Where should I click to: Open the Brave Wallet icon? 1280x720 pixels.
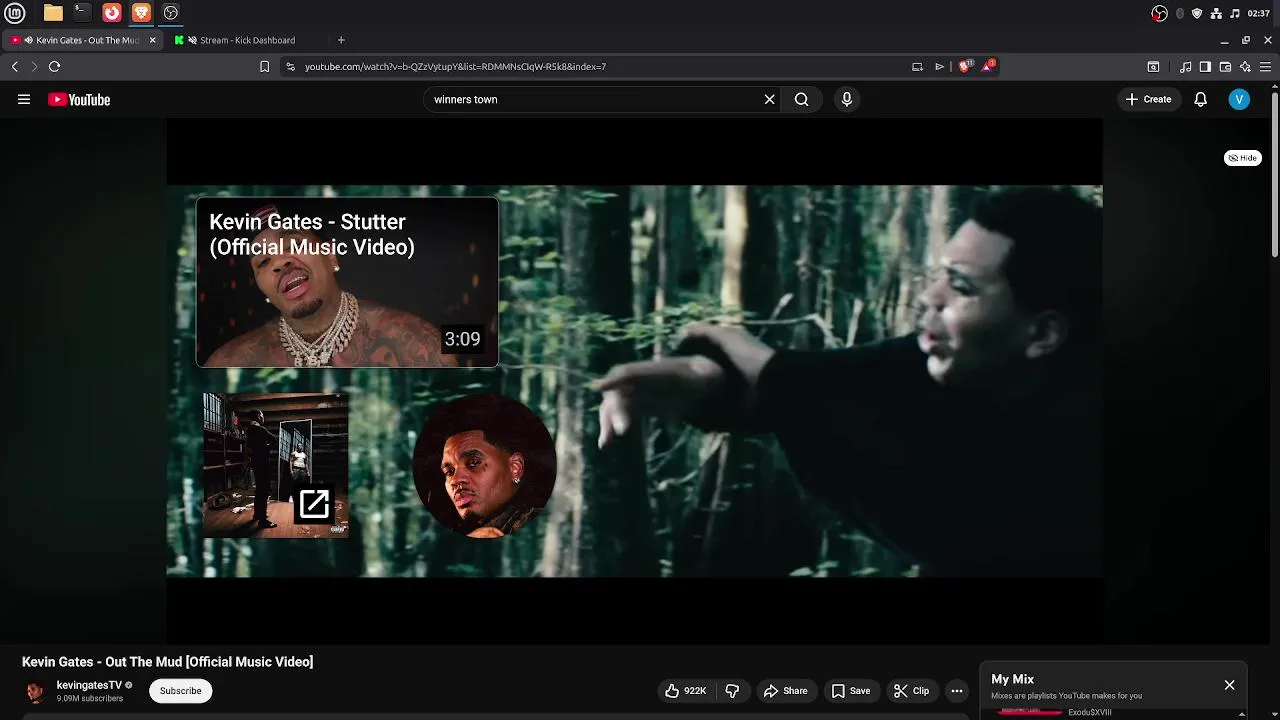point(1225,66)
